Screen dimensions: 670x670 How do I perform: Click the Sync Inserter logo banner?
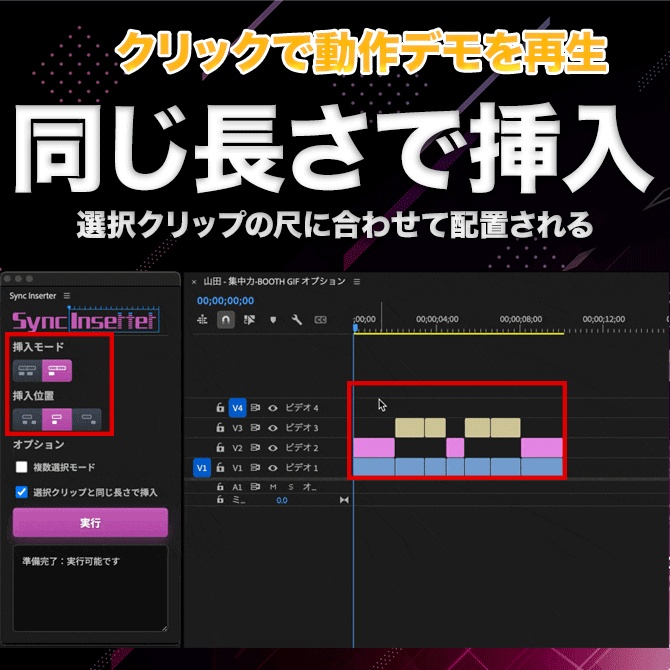[x=85, y=320]
